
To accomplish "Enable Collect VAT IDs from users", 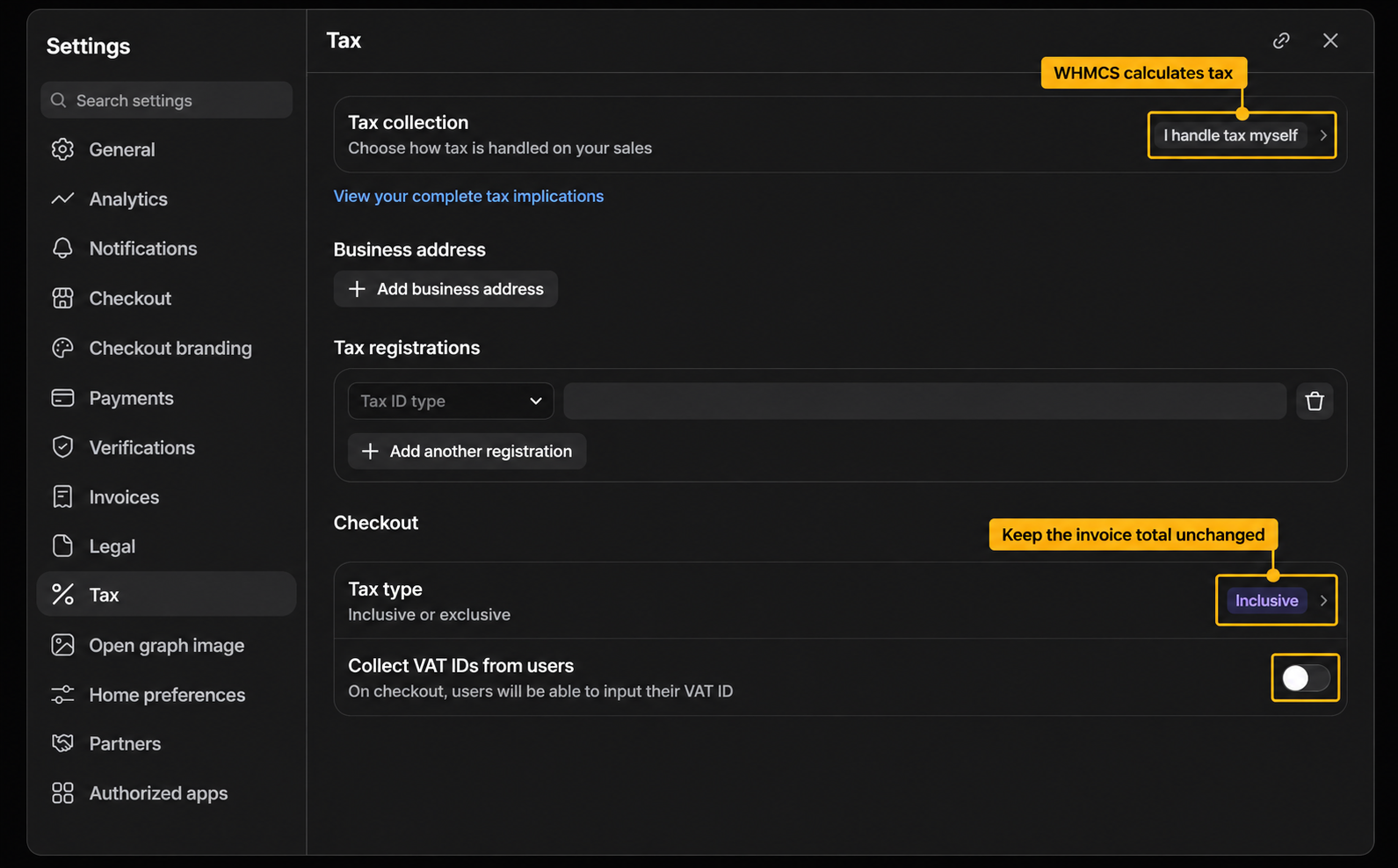I will [x=1306, y=677].
